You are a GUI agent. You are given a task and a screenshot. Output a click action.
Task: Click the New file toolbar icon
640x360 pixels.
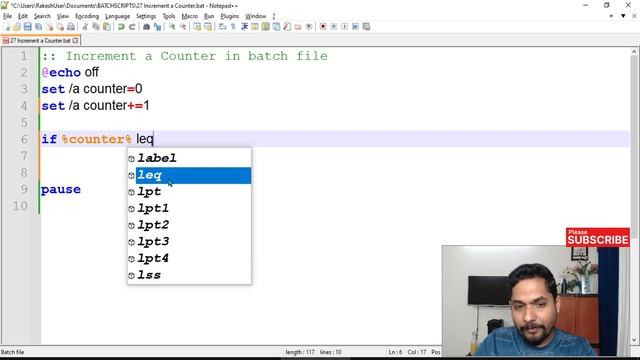coord(7,27)
